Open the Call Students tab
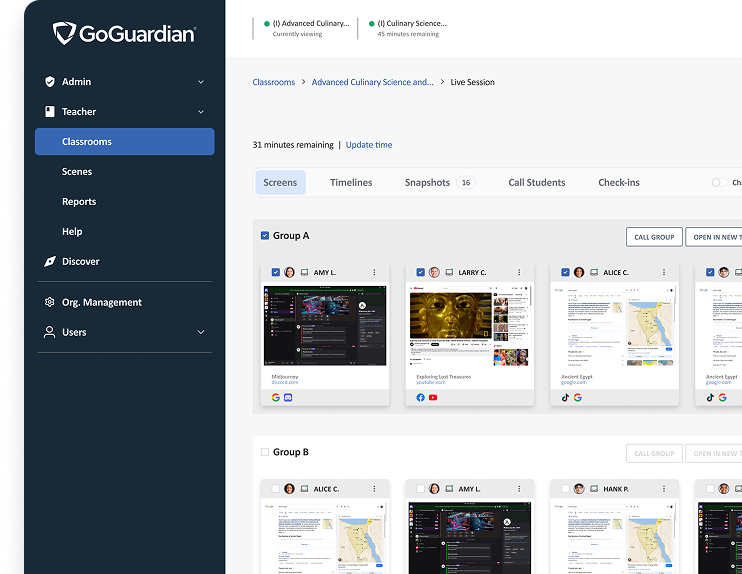This screenshot has width=742, height=574. (x=537, y=183)
